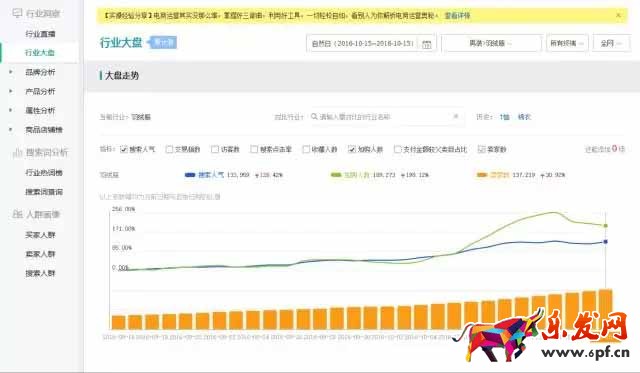The image size is (640, 373).
Task: Click the 256.00% y-axis label
Action: coord(123,209)
